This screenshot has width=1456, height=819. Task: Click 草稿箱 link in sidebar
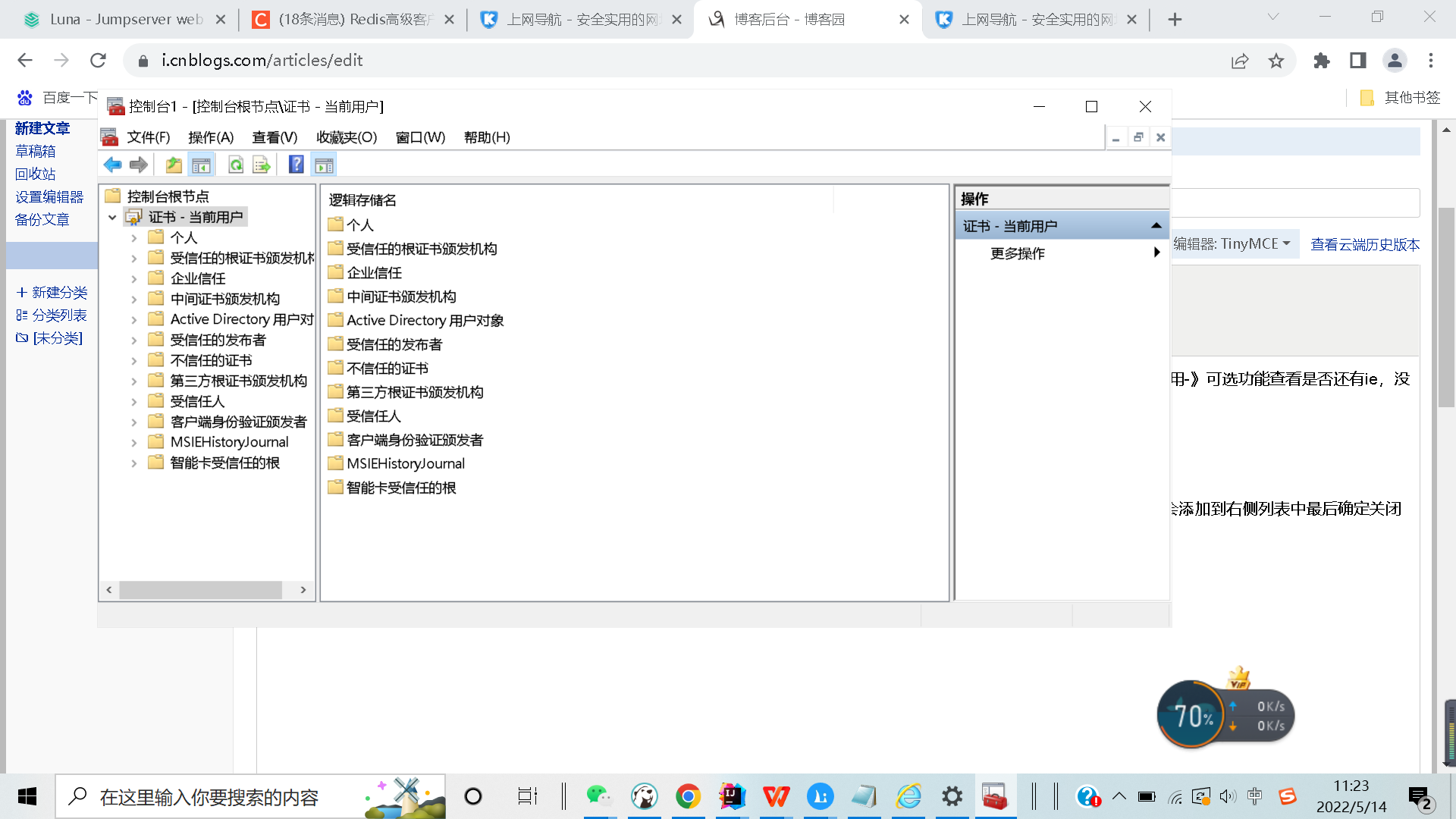coord(36,151)
